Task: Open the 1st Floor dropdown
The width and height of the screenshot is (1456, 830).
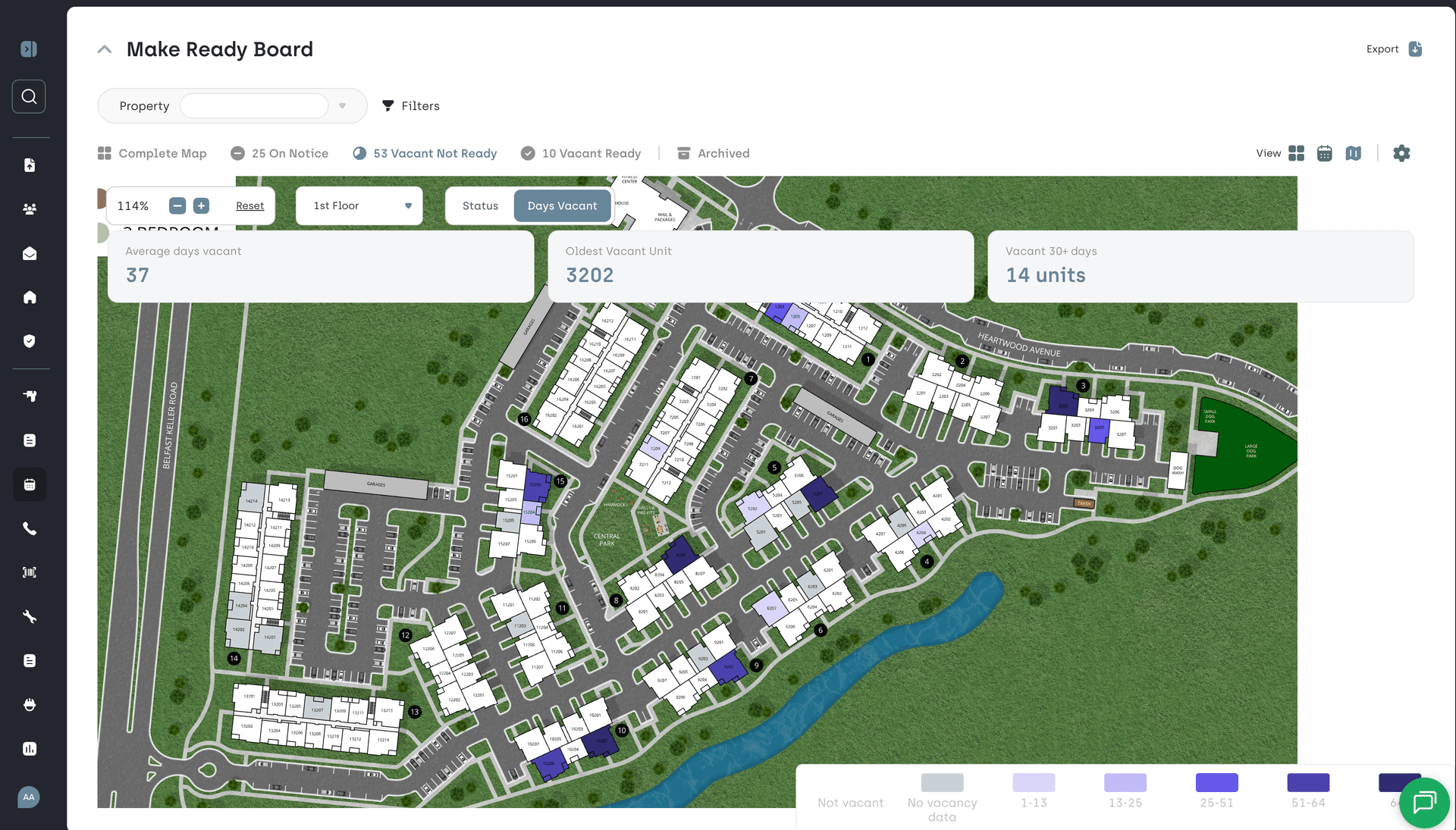Action: coord(359,205)
